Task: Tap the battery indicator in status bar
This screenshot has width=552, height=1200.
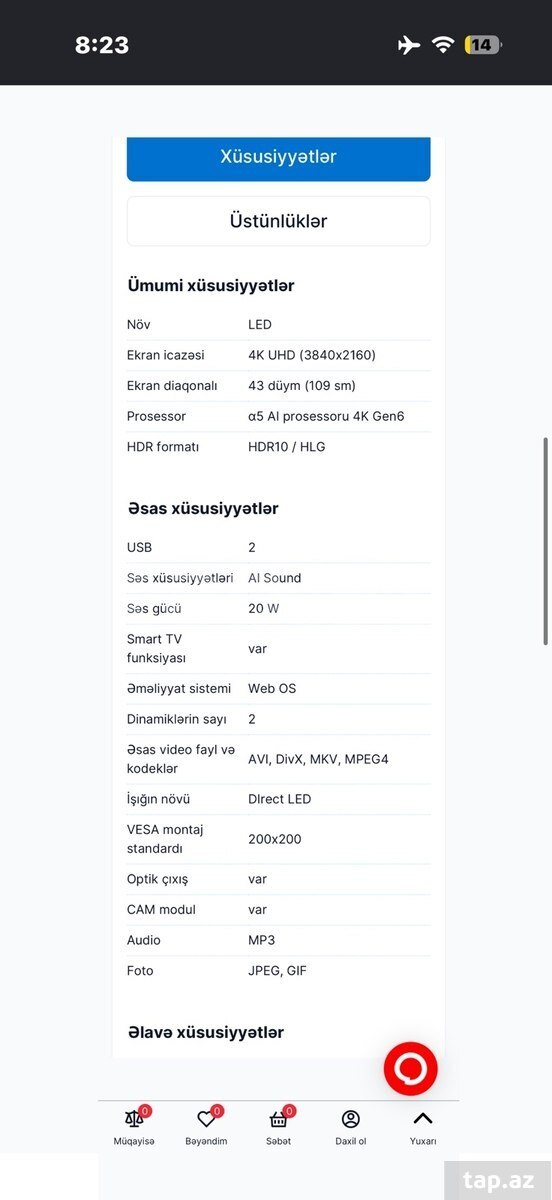Action: [484, 44]
